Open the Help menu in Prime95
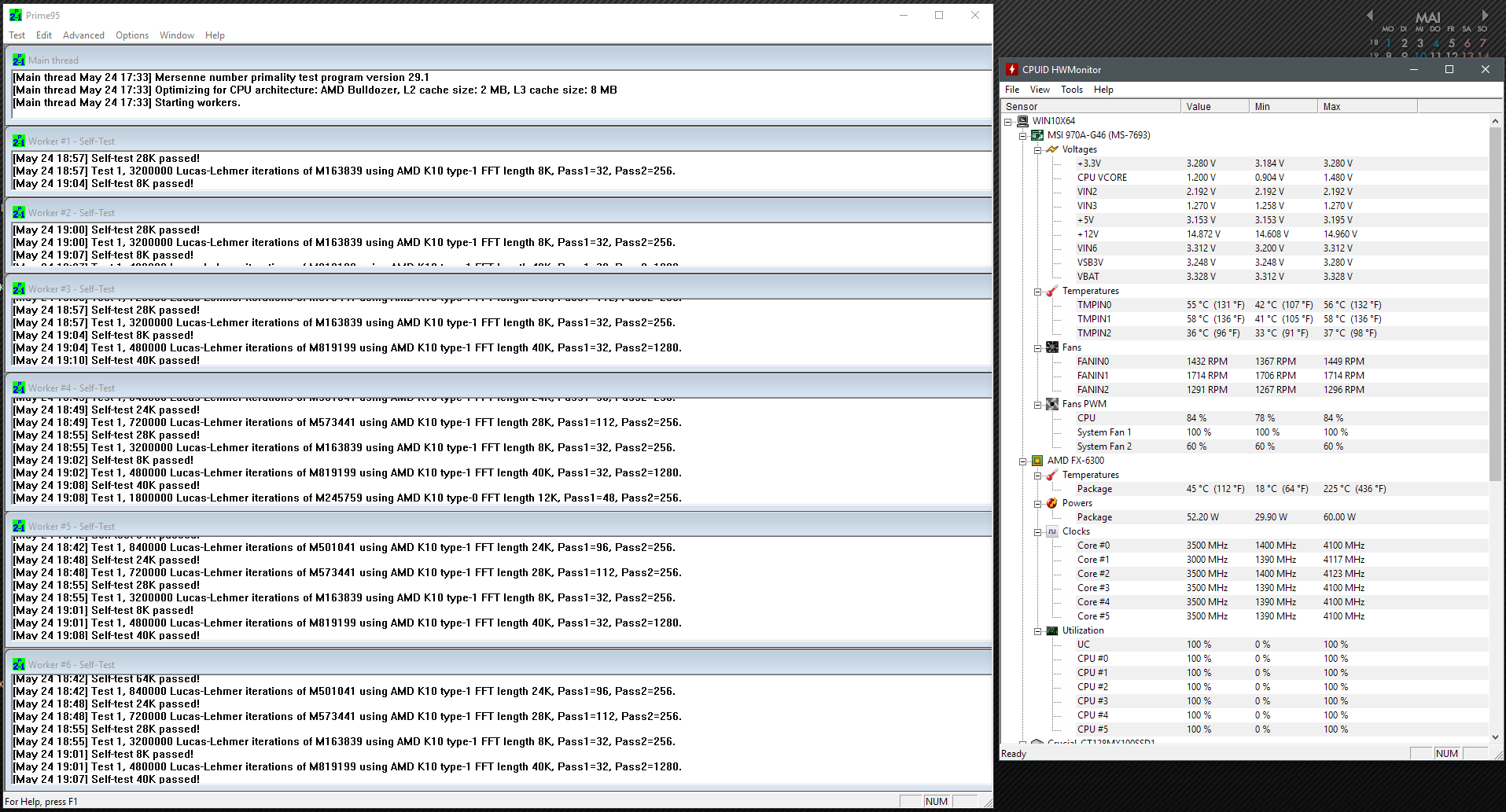Screen dimensions: 1506x812 215,35
